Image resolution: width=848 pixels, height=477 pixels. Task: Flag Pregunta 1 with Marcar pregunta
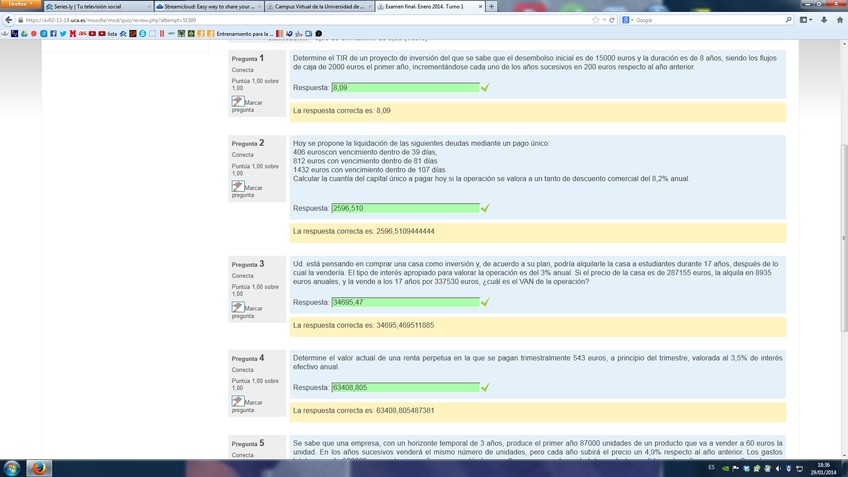[247, 104]
